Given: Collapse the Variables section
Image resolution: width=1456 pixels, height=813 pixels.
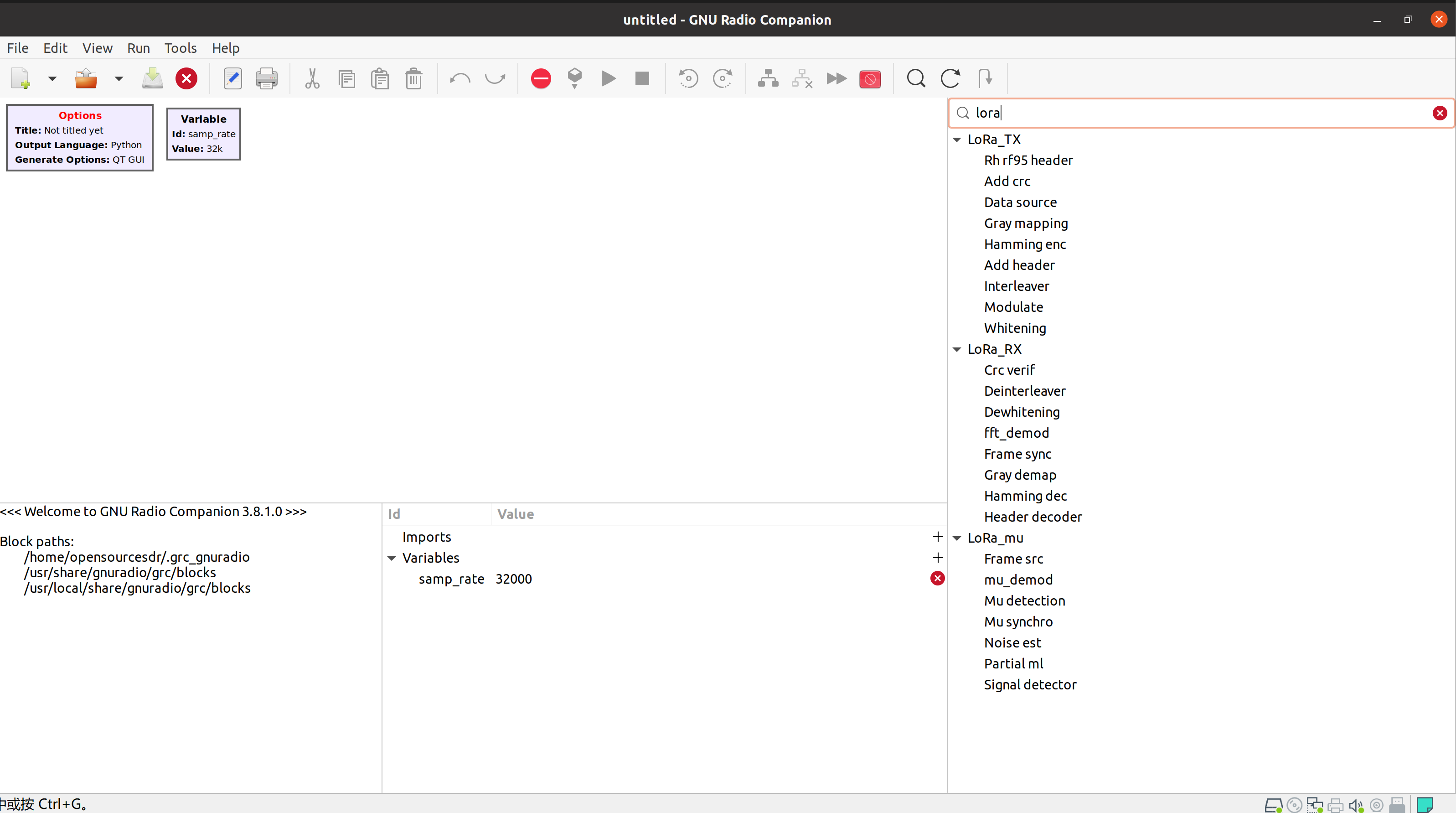Looking at the screenshot, I should (x=392, y=558).
